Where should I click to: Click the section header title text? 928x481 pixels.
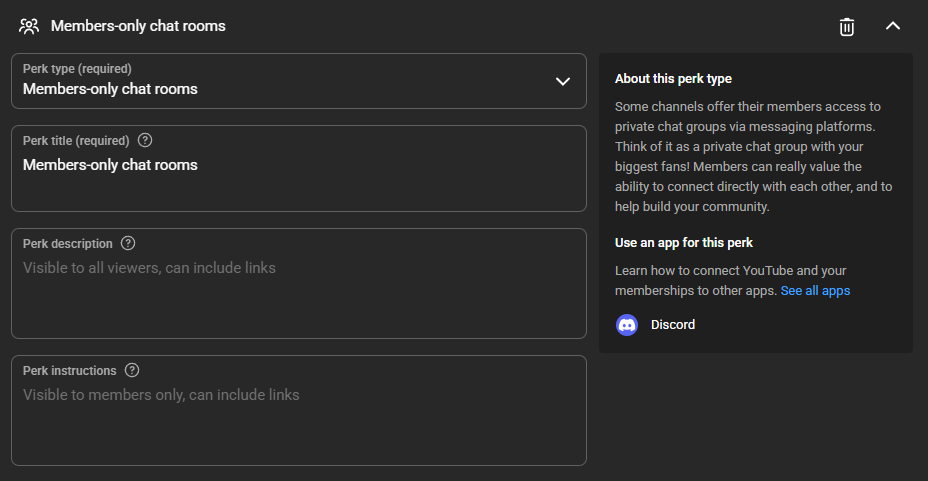[x=138, y=26]
